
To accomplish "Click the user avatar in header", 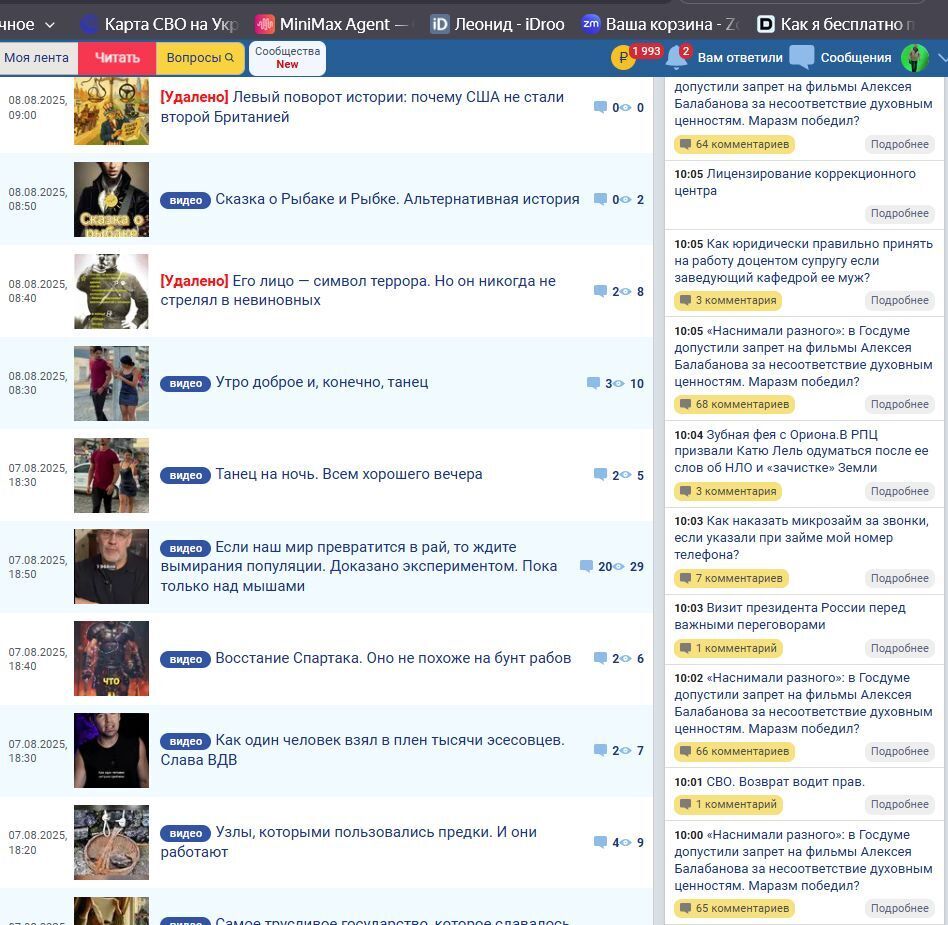I will 914,58.
